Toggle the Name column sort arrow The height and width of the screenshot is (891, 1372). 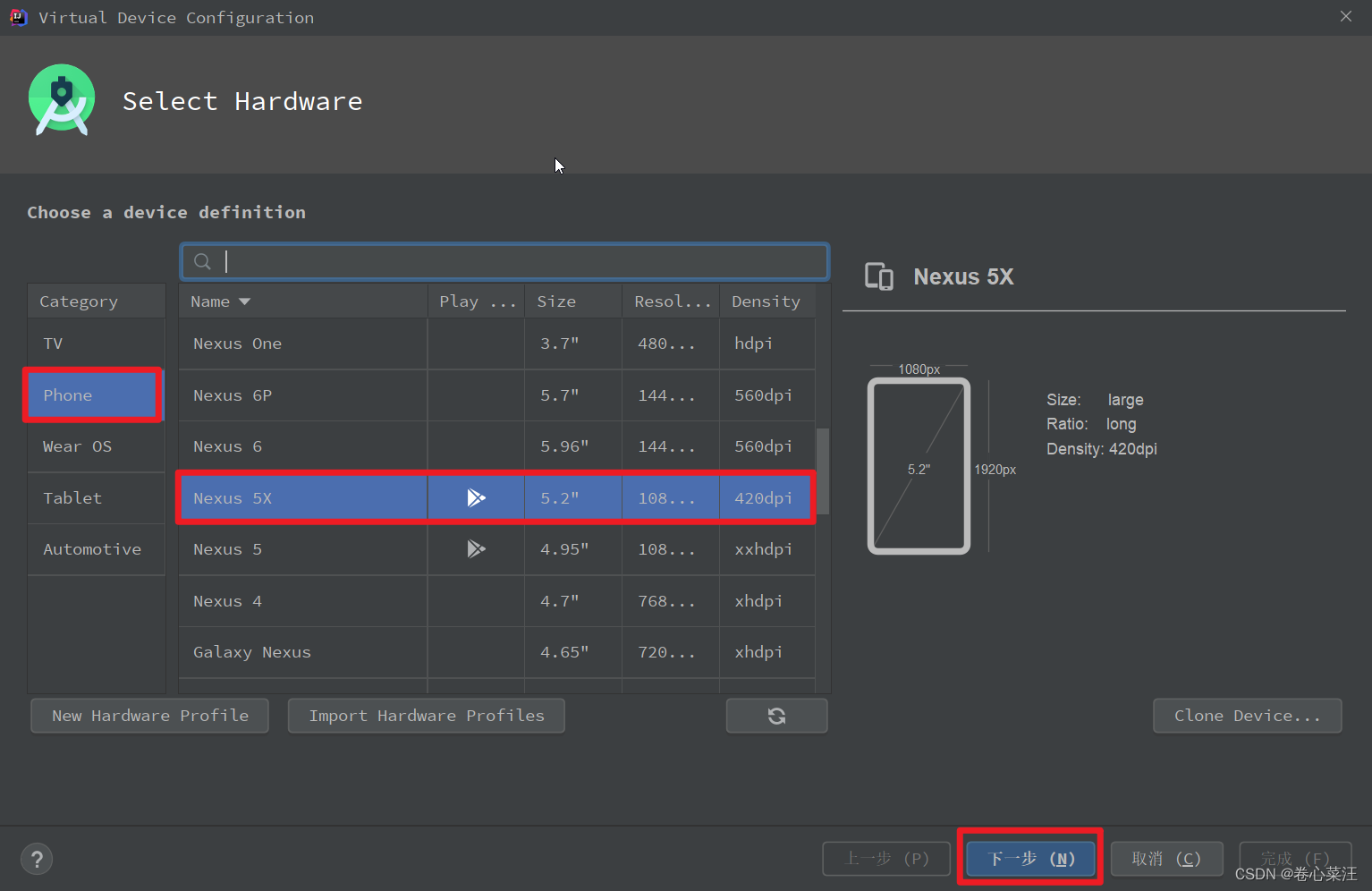[x=244, y=301]
